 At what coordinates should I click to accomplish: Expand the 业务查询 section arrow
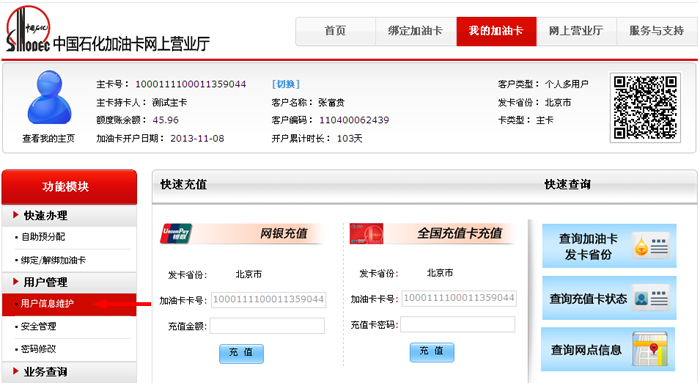point(16,371)
